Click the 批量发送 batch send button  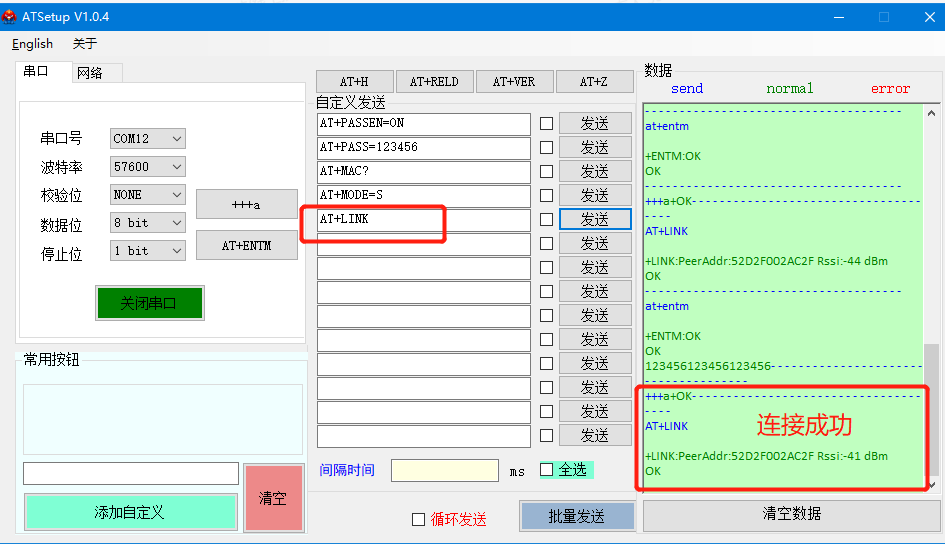pyautogui.click(x=577, y=516)
